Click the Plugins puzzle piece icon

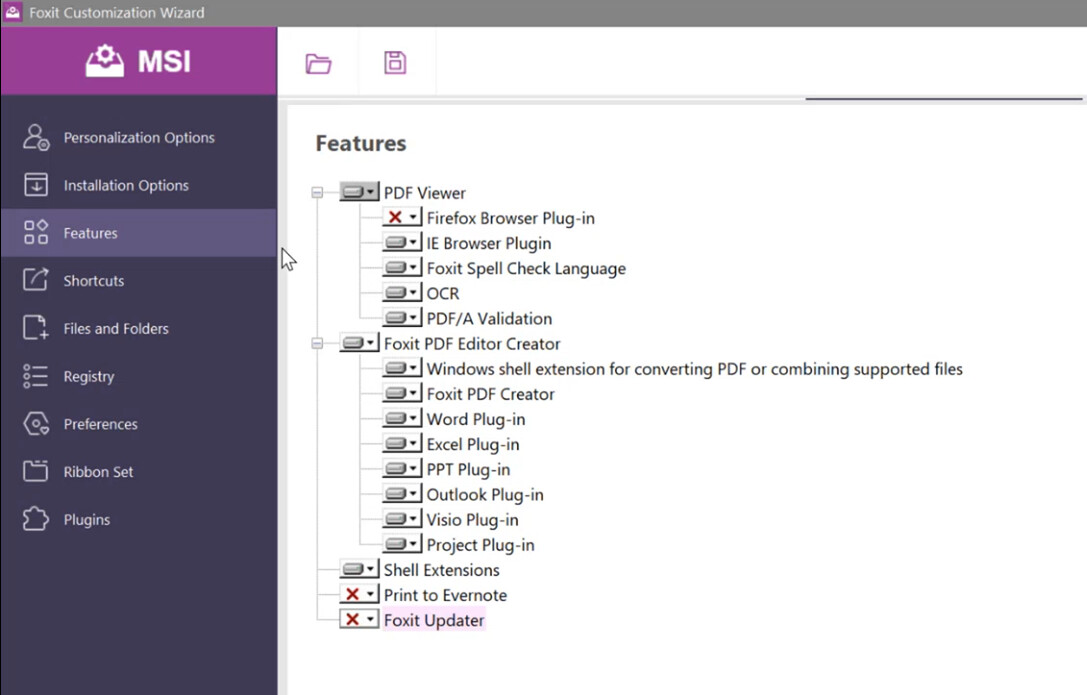(x=36, y=519)
